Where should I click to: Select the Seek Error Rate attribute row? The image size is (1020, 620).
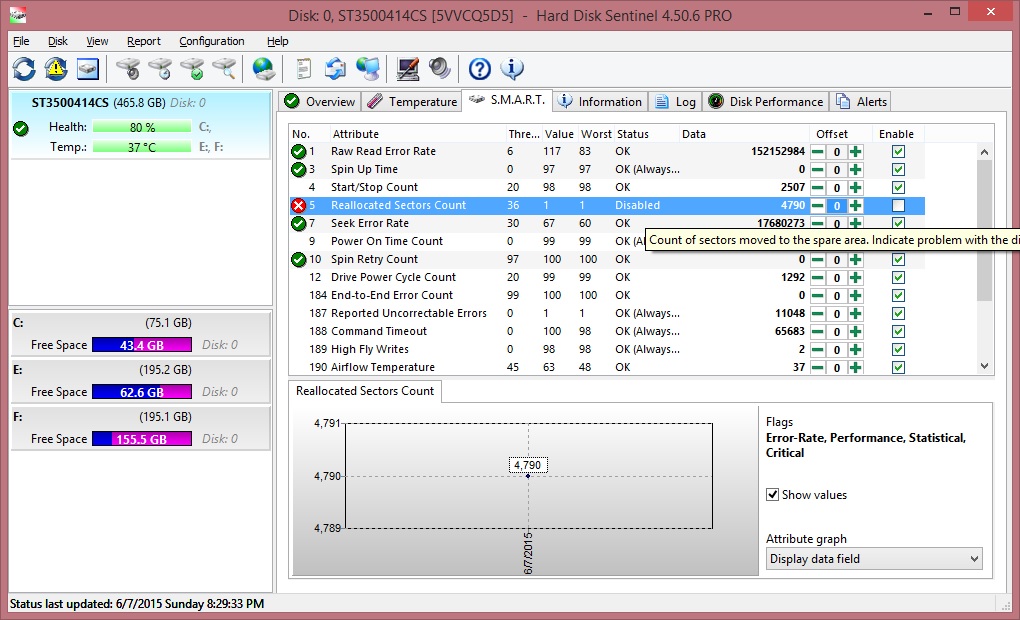click(606, 223)
